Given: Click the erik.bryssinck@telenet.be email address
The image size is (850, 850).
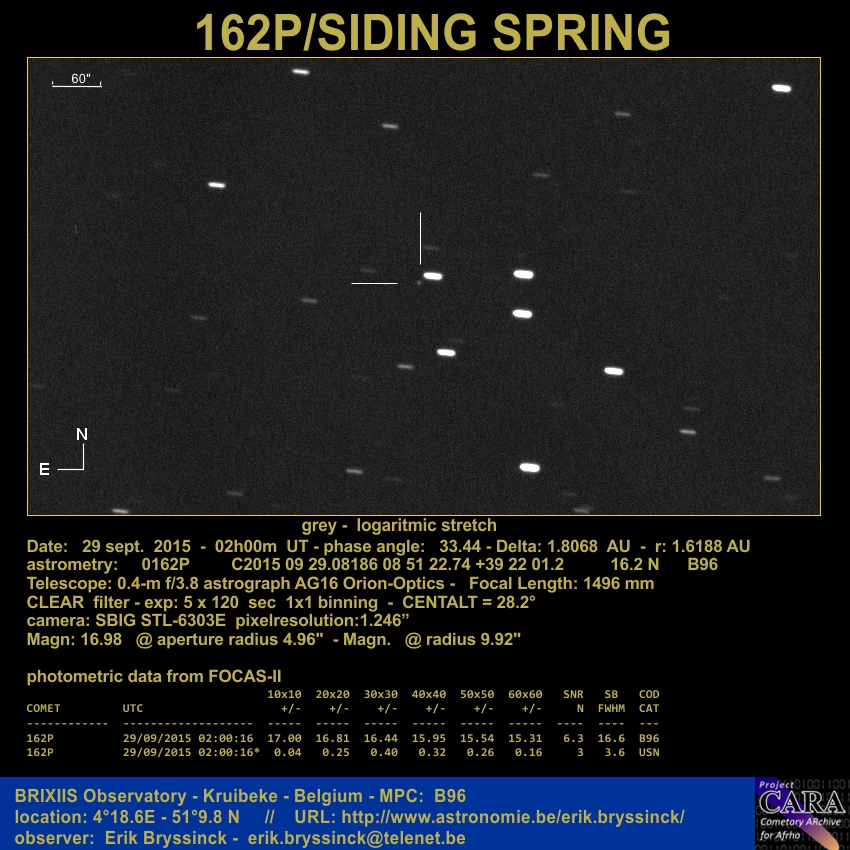Looking at the screenshot, I should click(356, 837).
